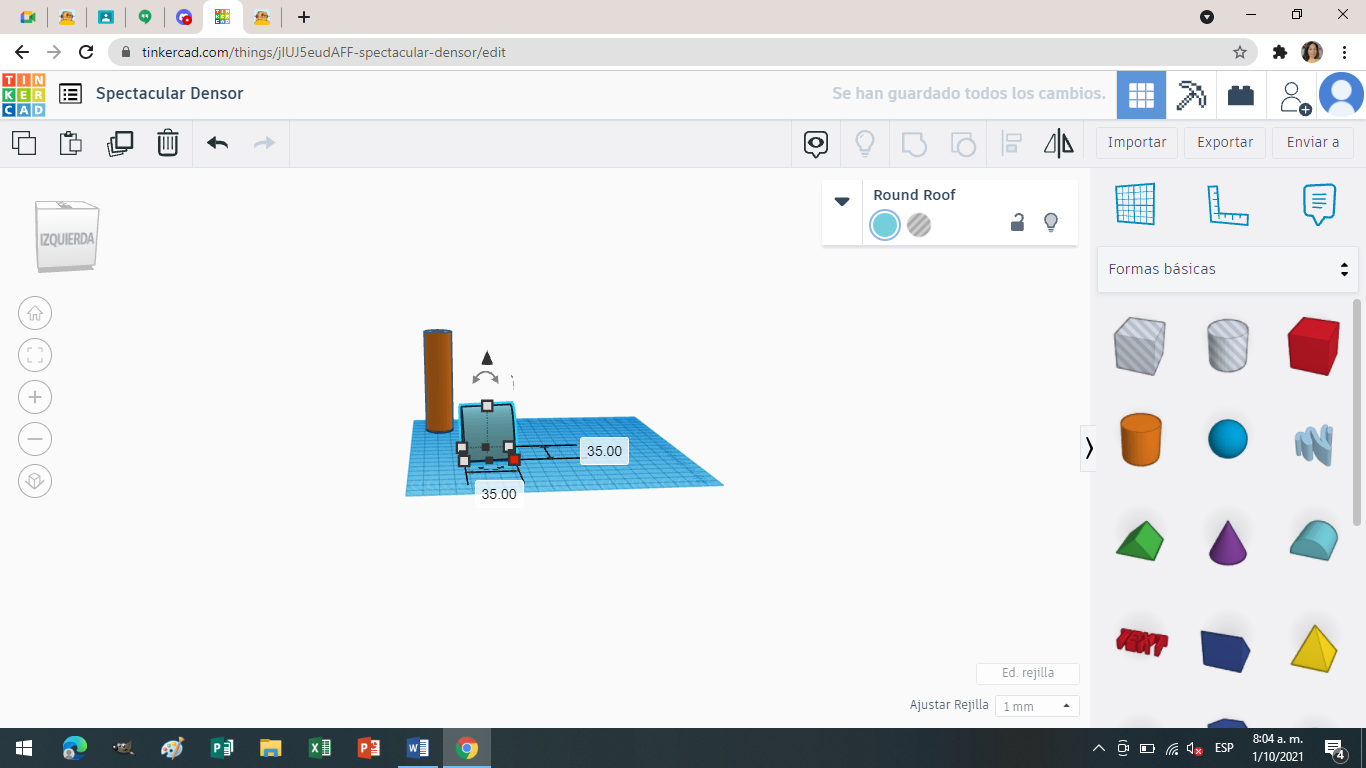
Task: Pick the red Box shape
Action: coord(1314,345)
